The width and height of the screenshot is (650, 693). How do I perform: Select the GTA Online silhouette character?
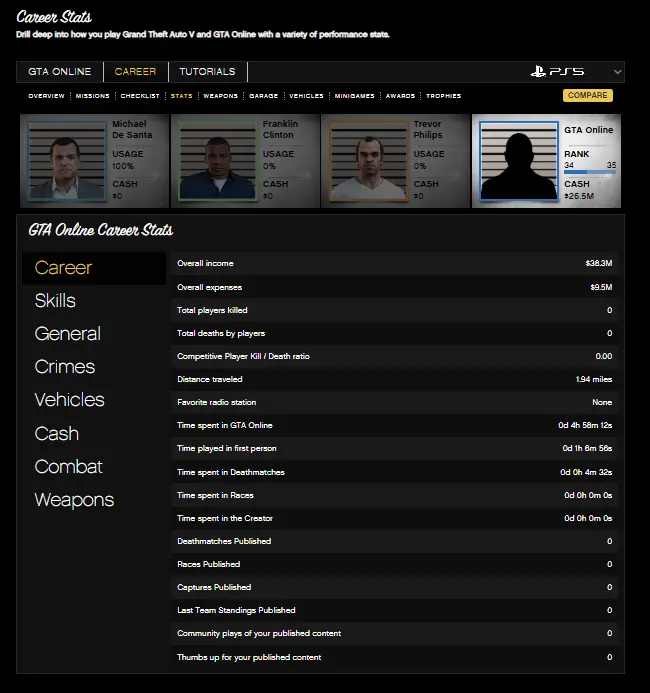point(518,162)
